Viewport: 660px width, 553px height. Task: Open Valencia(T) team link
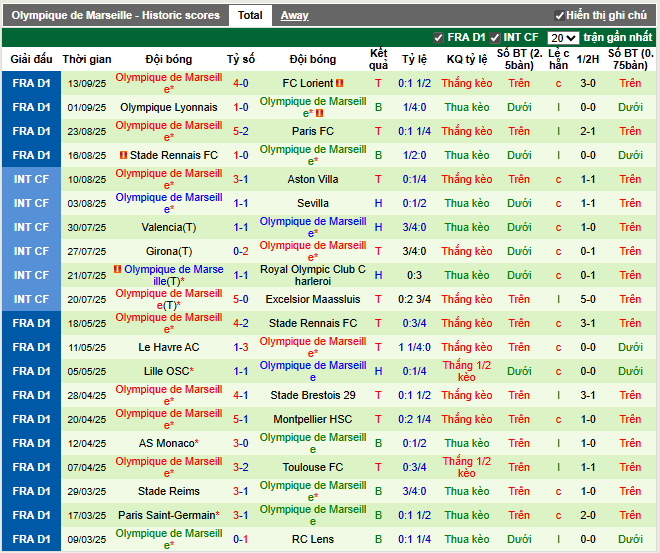(169, 227)
